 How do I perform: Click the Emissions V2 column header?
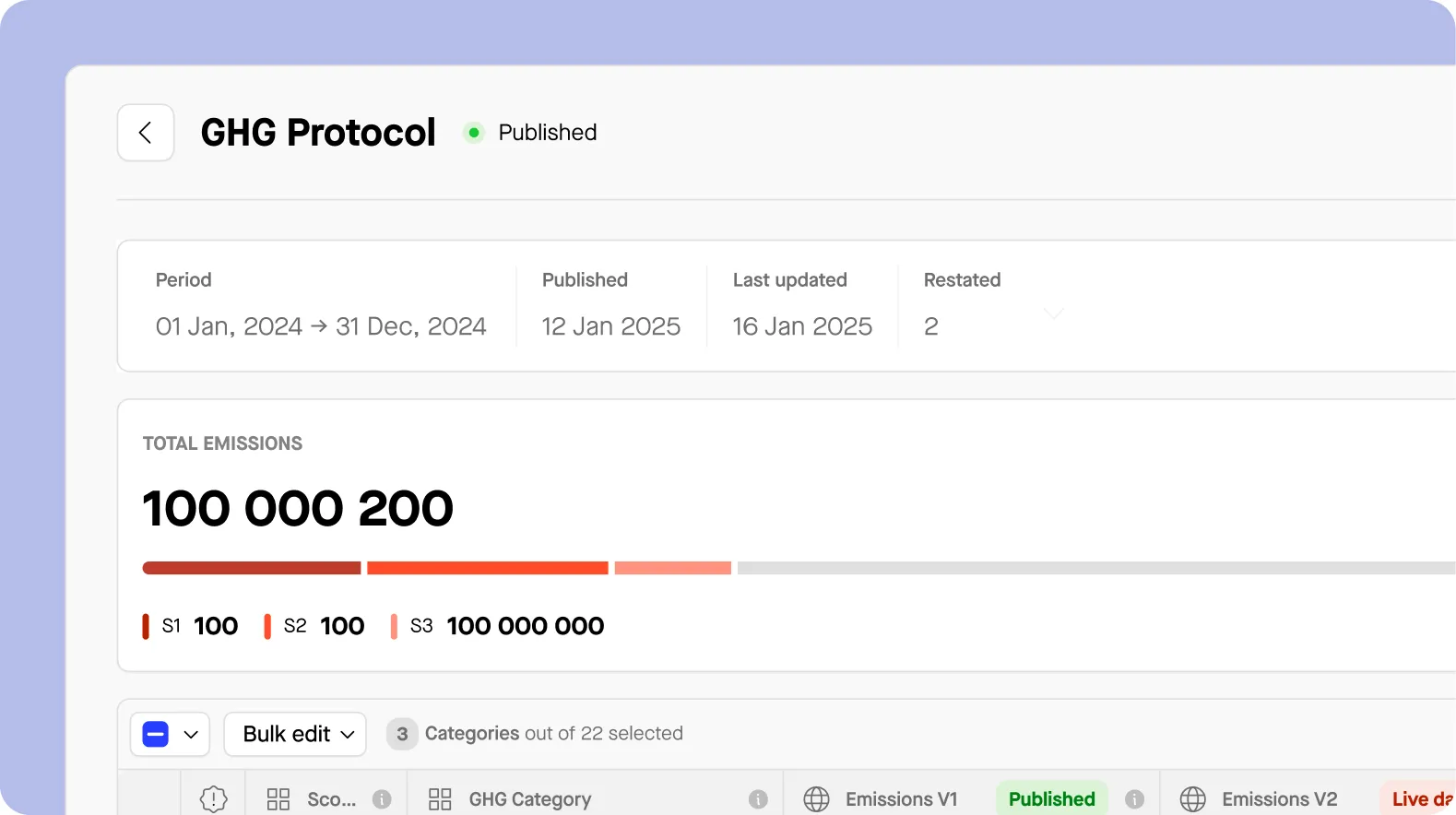click(x=1279, y=799)
